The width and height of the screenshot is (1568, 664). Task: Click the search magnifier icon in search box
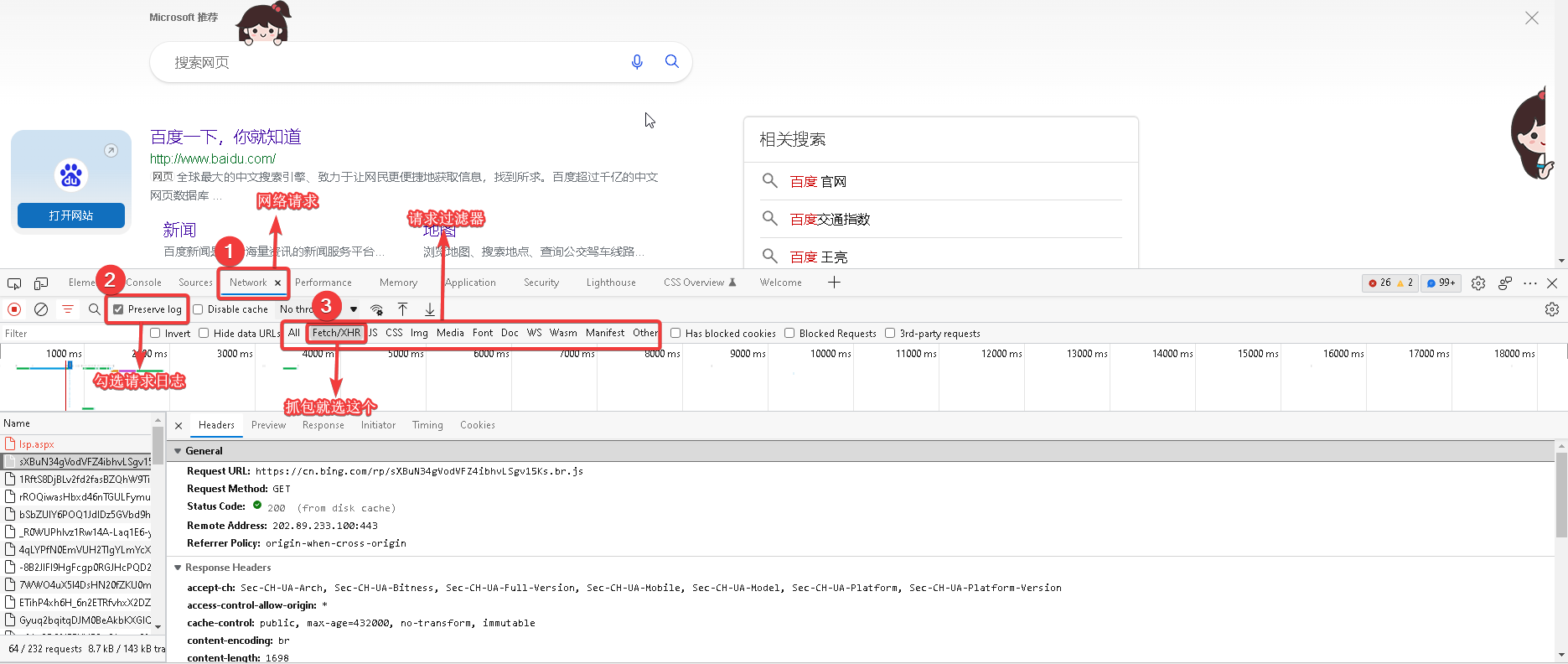pos(671,61)
